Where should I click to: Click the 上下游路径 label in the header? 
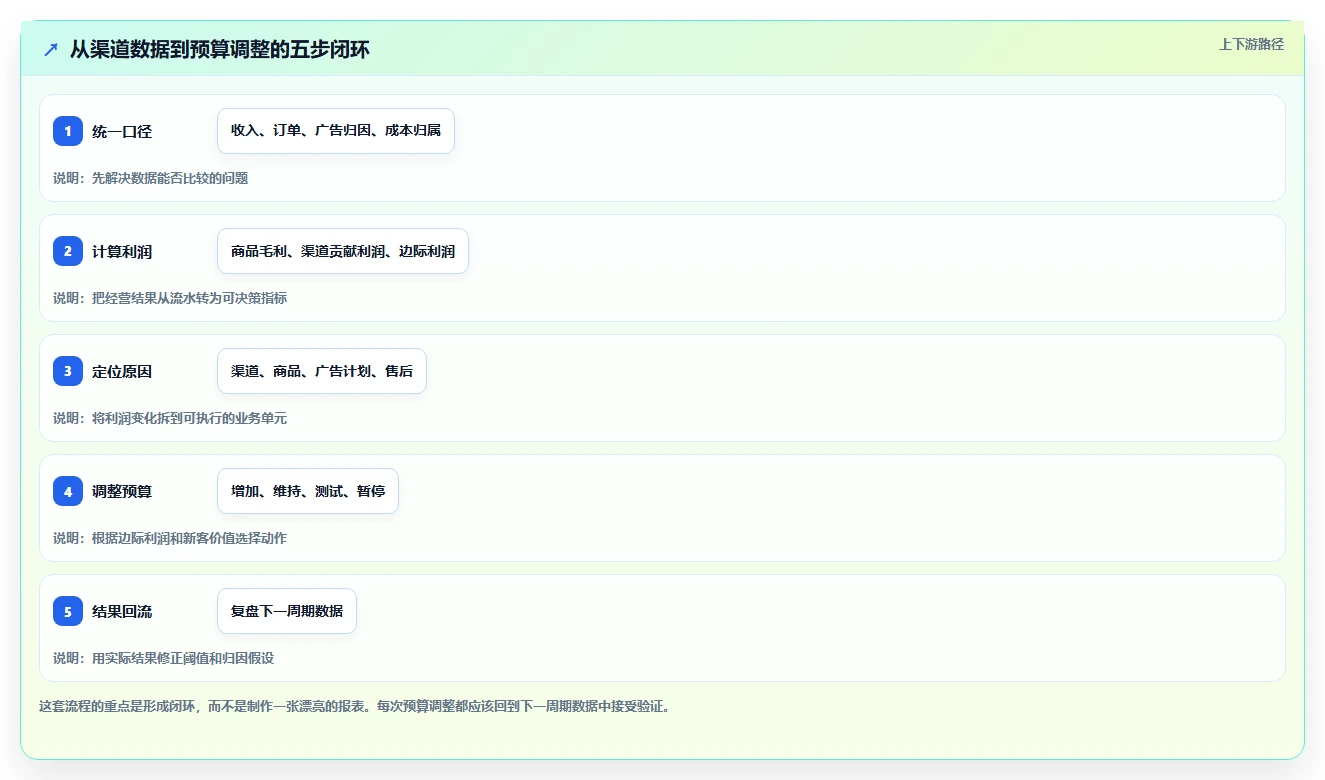coord(1251,44)
